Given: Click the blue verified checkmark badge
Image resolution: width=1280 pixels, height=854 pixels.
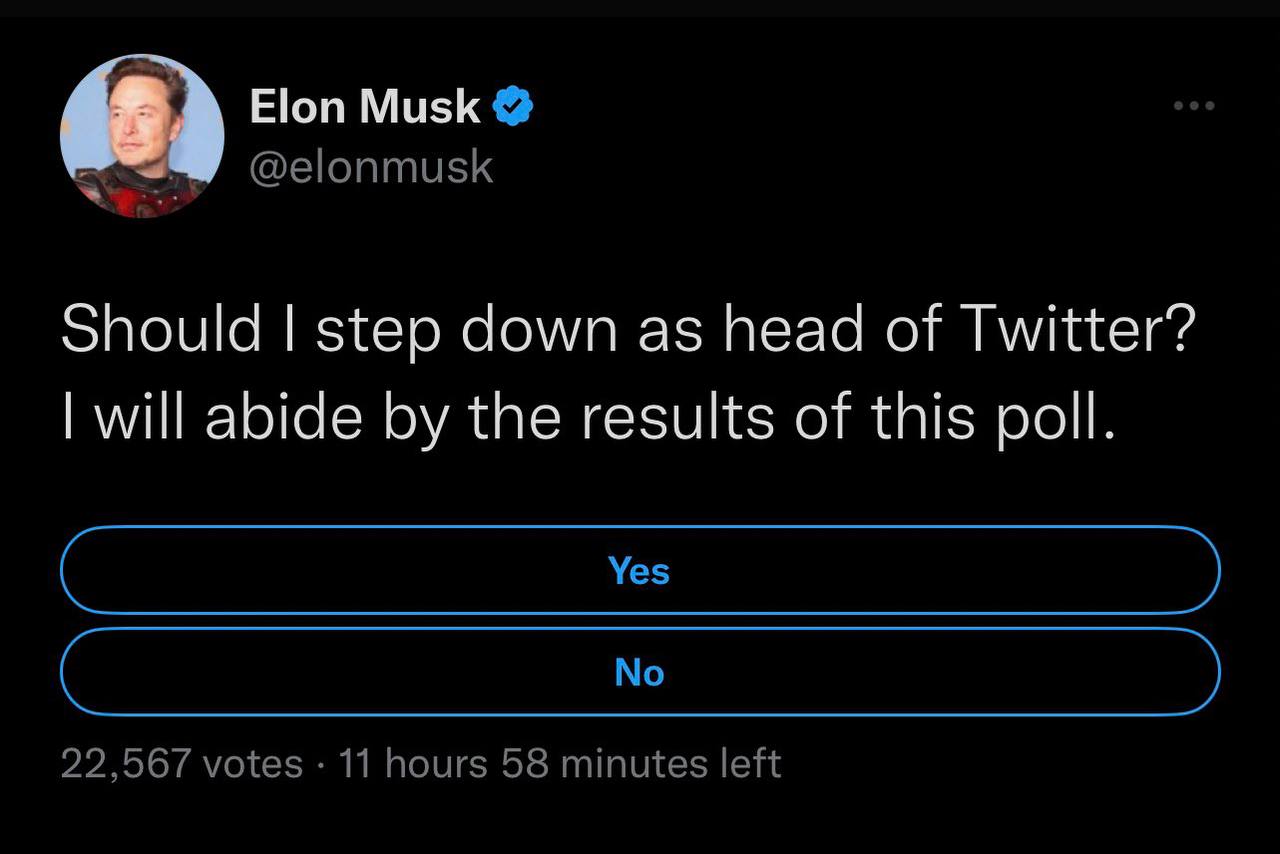Looking at the screenshot, I should point(514,107).
